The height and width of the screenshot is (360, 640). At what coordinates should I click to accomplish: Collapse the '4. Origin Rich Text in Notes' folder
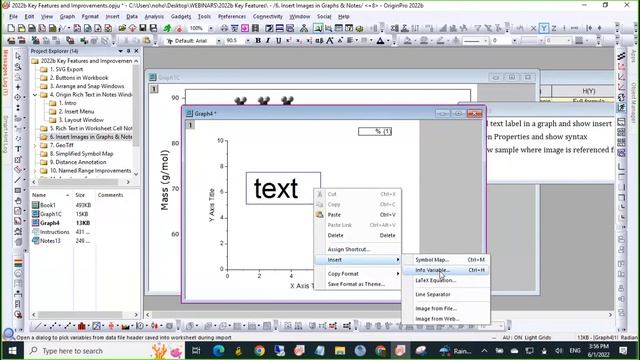(35, 95)
